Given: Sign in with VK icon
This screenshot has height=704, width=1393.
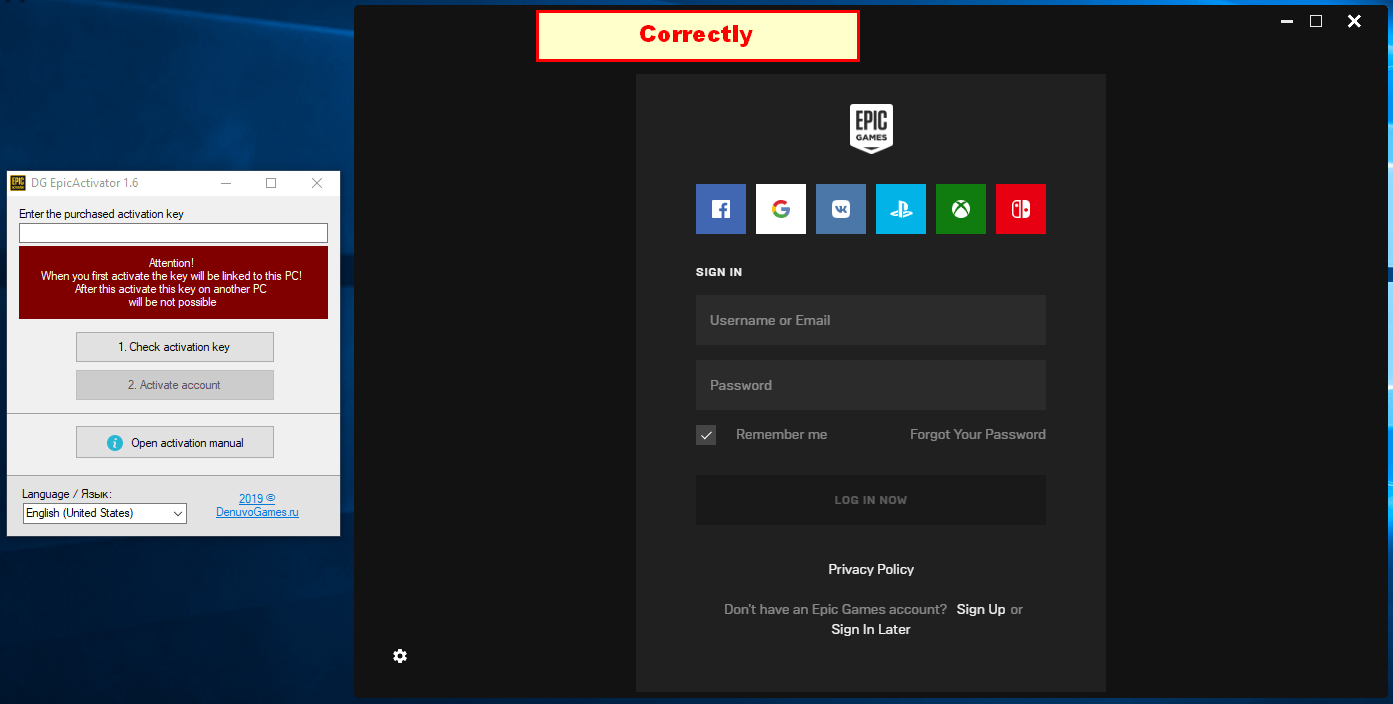Looking at the screenshot, I should pyautogui.click(x=841, y=209).
